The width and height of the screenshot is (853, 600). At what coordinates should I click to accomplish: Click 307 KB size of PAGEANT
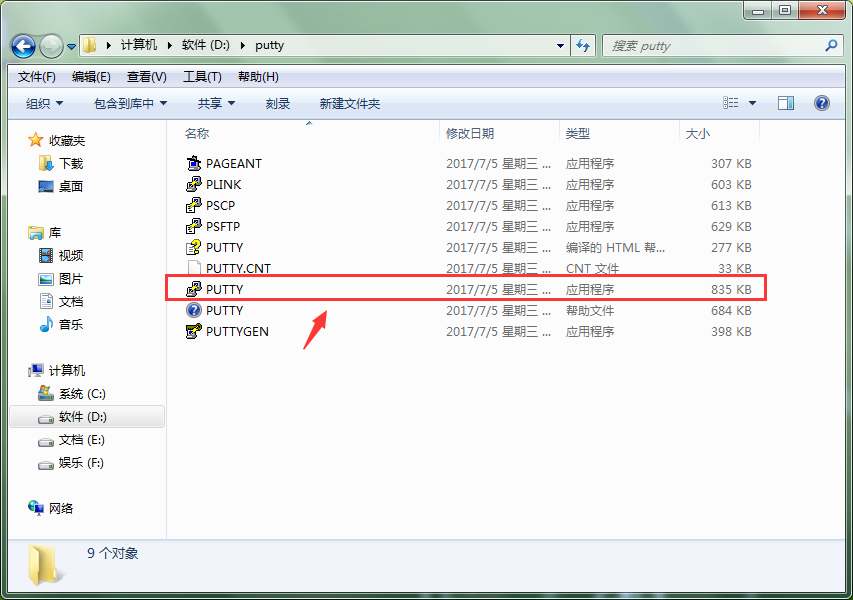point(731,164)
